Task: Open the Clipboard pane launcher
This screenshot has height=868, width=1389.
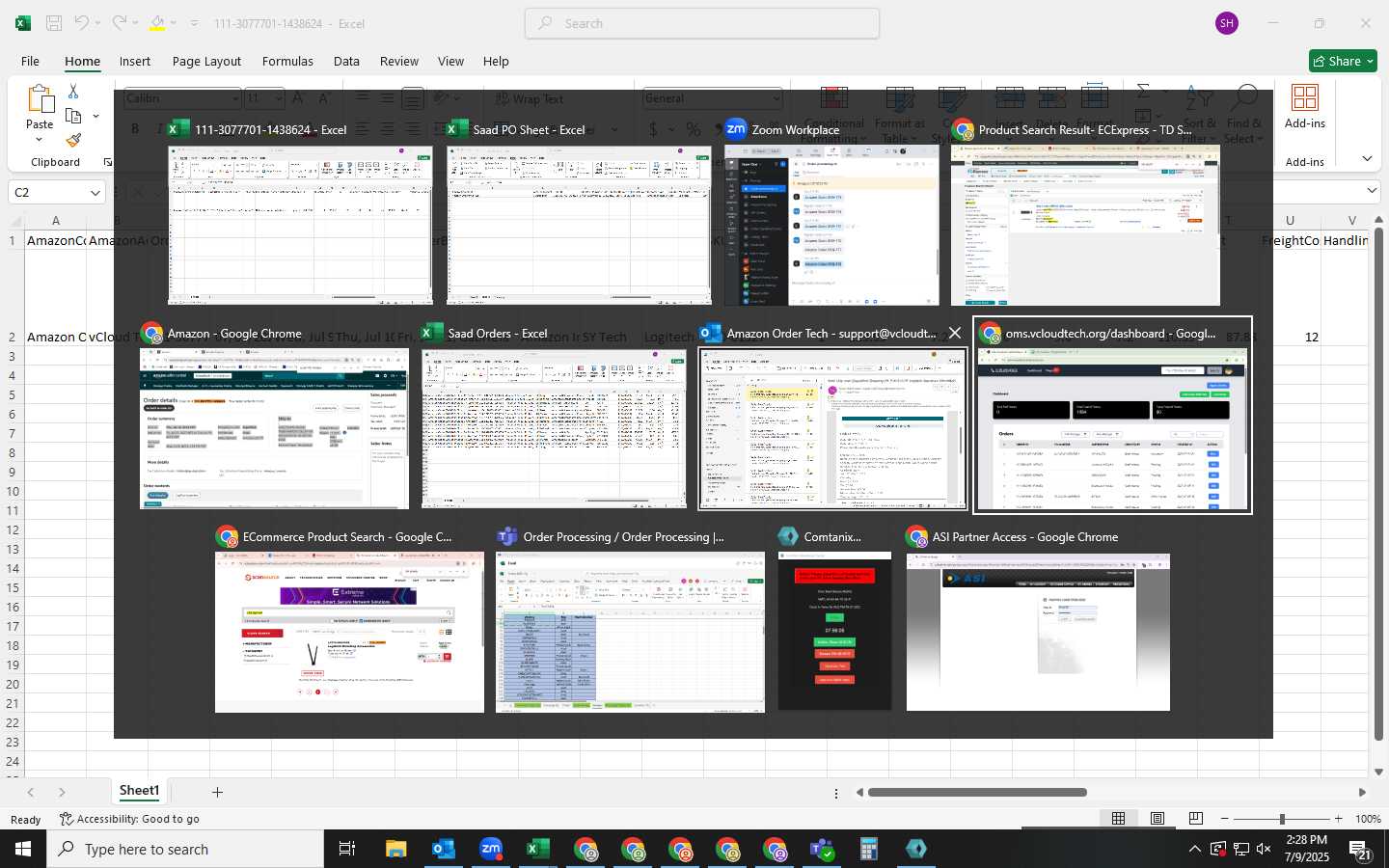Action: click(x=107, y=162)
